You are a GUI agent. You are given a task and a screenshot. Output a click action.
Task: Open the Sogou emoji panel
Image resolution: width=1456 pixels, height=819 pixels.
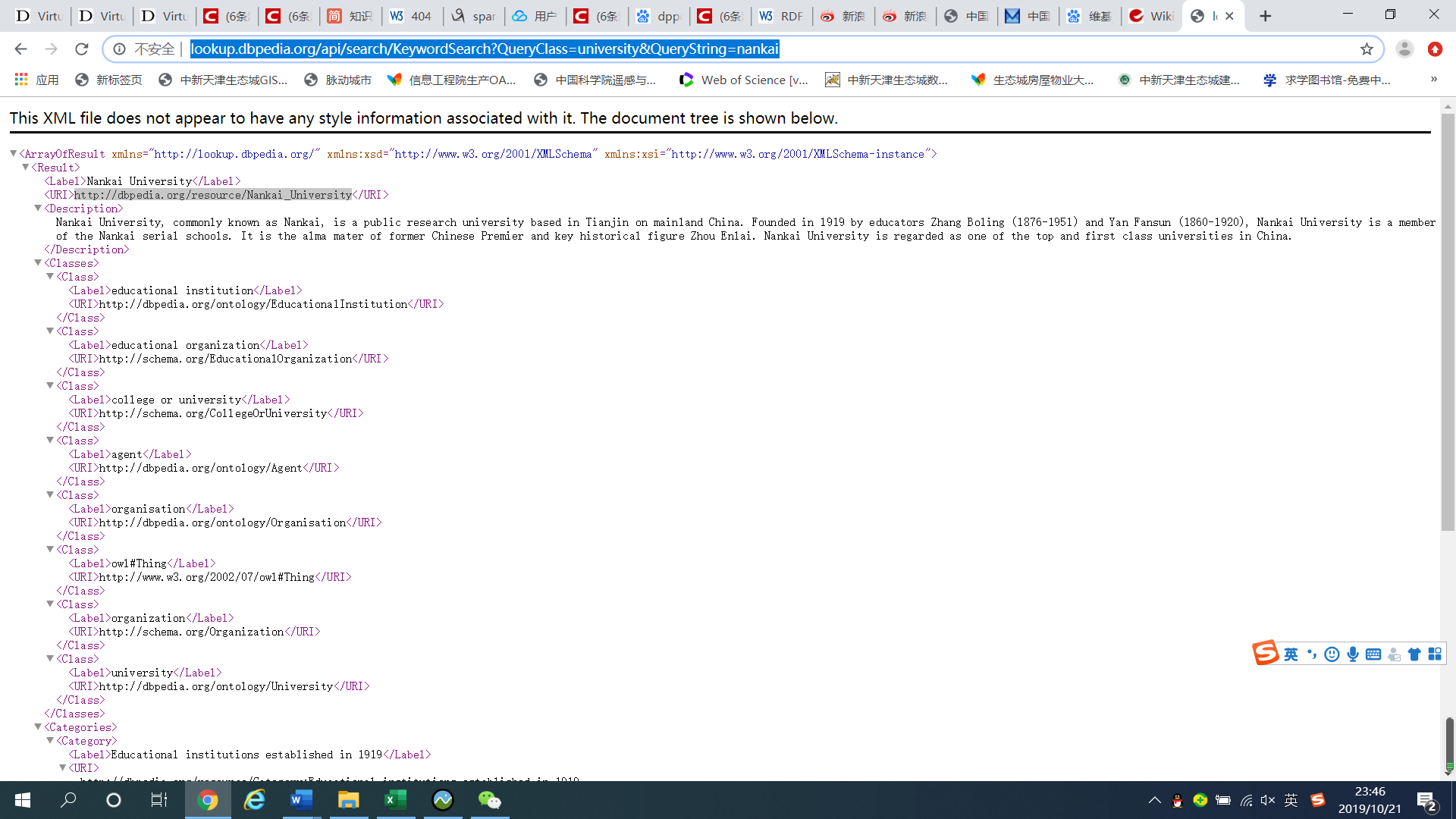1332,654
